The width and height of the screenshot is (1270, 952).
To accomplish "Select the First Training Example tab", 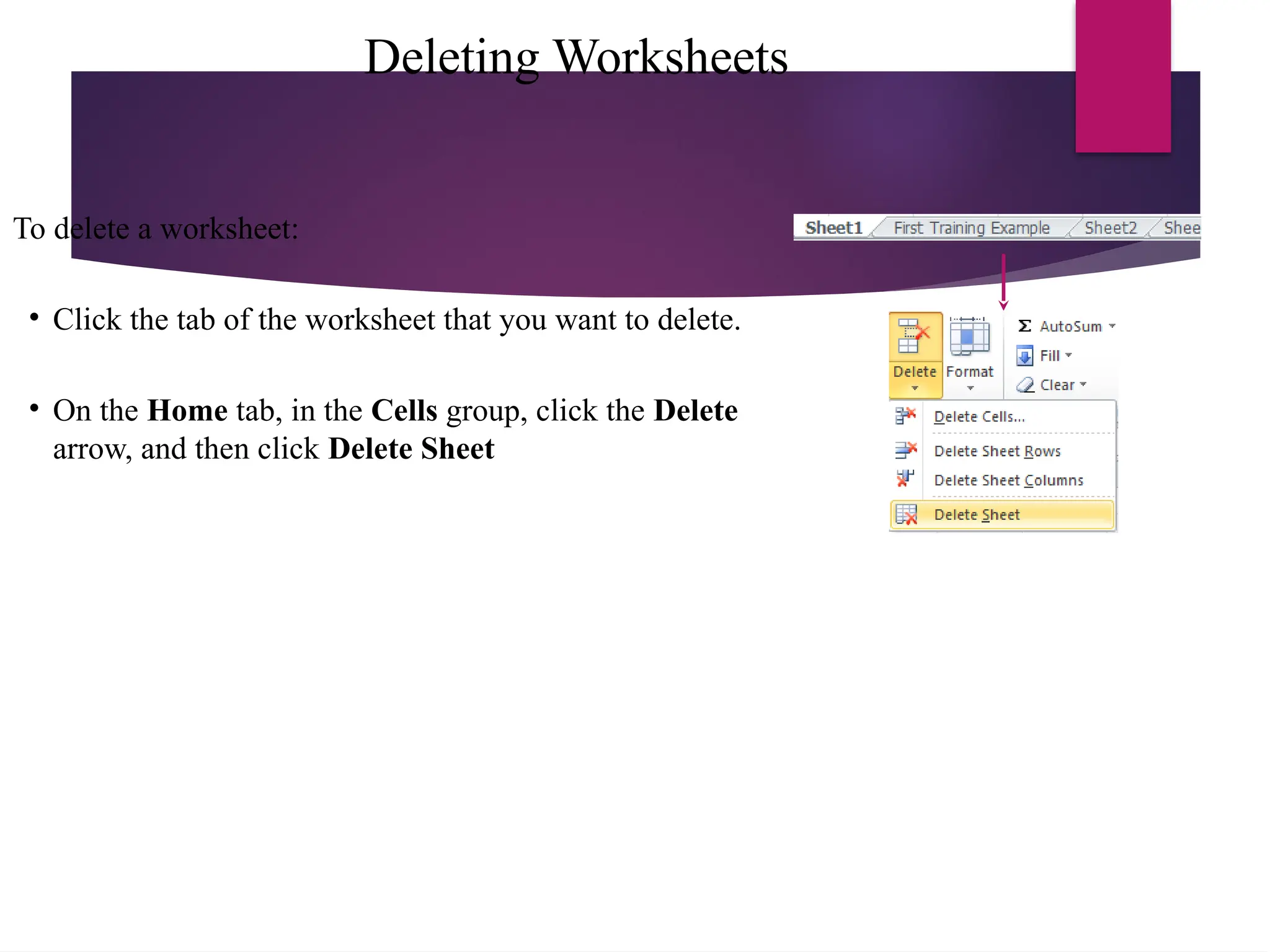I will pyautogui.click(x=971, y=228).
